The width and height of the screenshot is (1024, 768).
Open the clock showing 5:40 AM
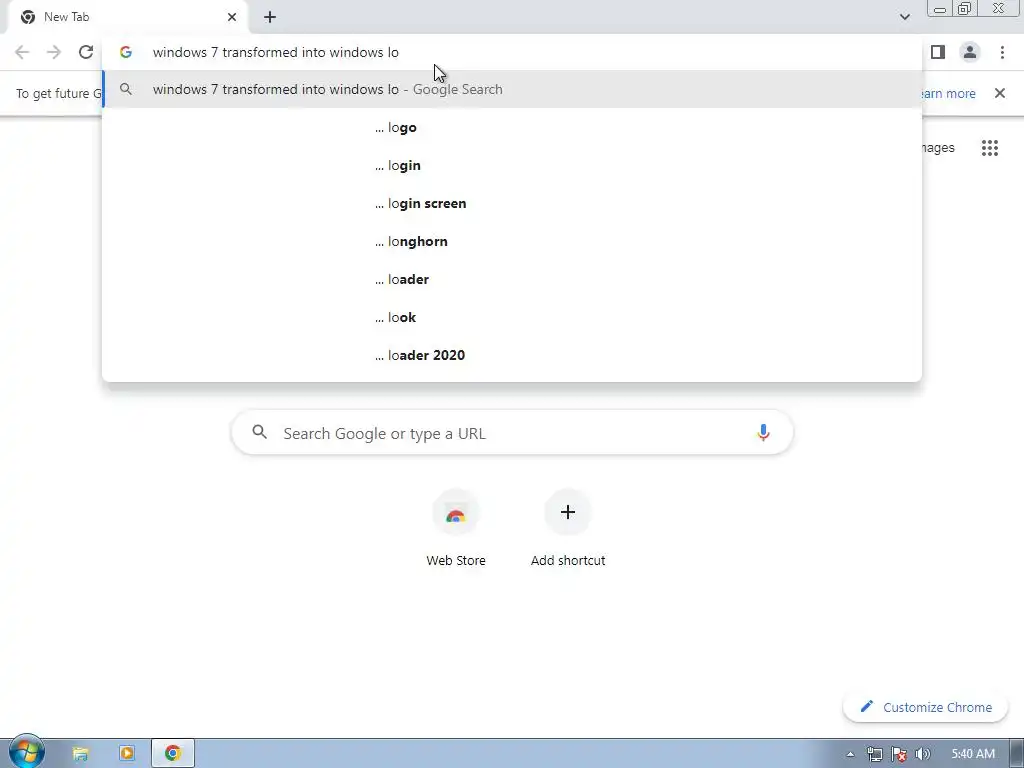click(x=973, y=754)
